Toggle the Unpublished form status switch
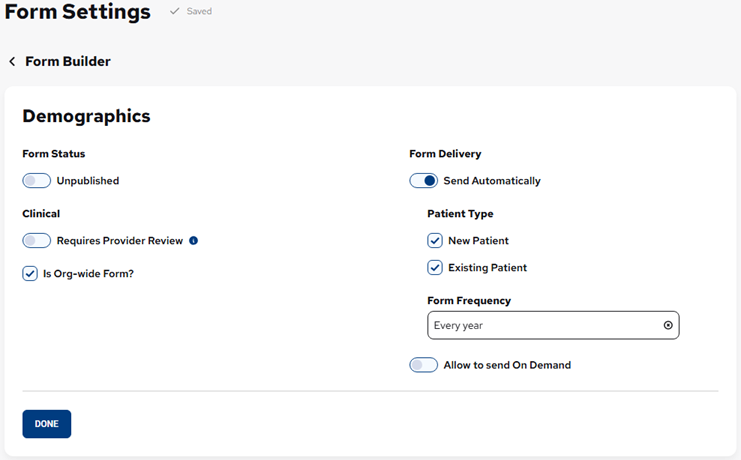Screen dimensions: 741x460 (37, 181)
